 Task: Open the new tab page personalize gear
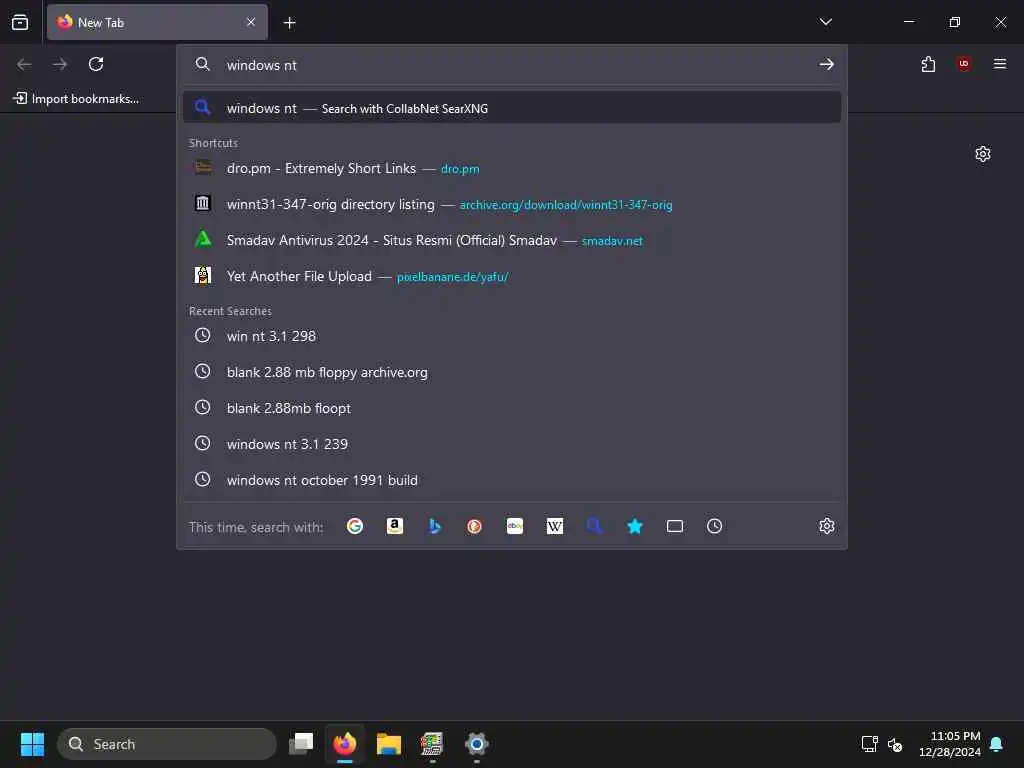pyautogui.click(x=983, y=154)
